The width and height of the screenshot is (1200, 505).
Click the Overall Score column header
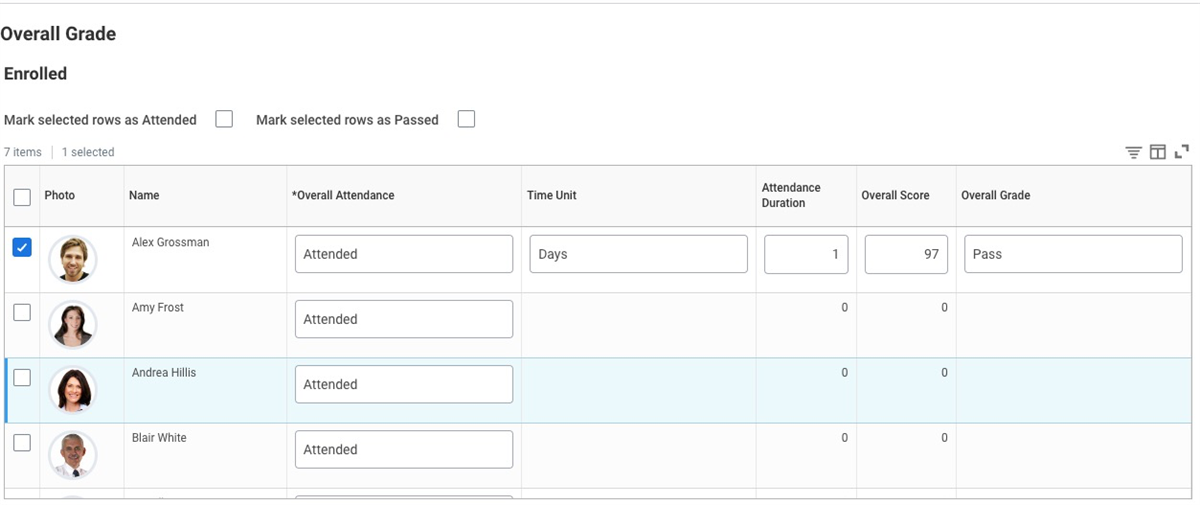[x=895, y=195]
